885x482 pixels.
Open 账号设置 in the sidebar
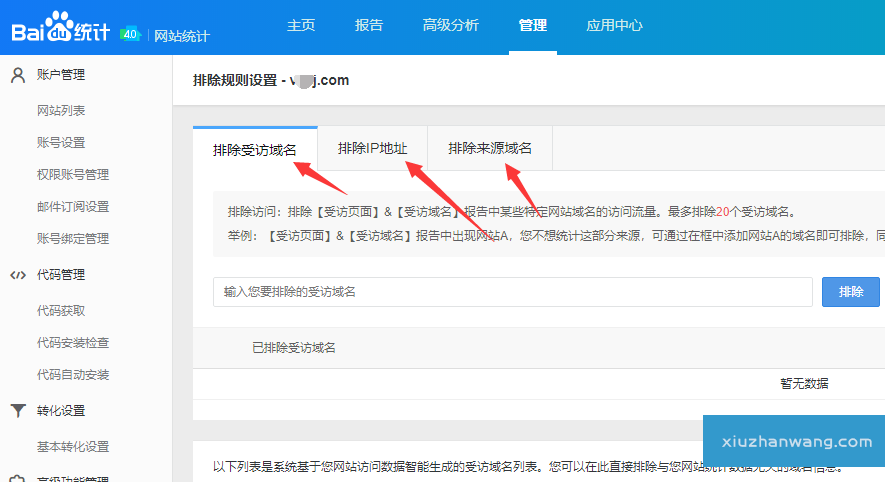coord(61,143)
